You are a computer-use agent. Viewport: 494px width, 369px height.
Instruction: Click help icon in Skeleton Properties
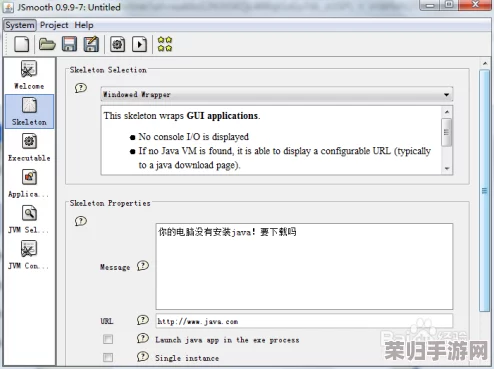[x=81, y=221]
